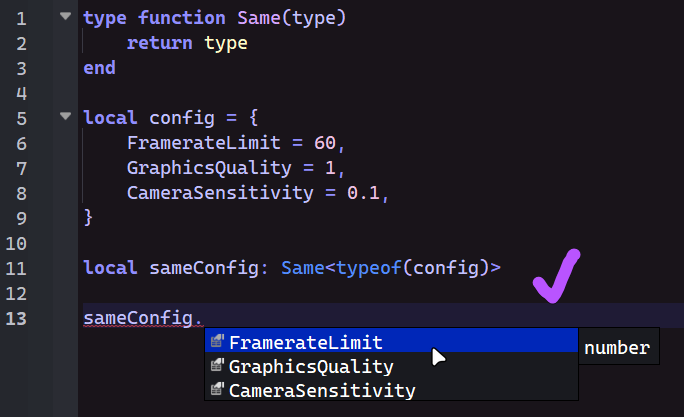Screen dimensions: 684x417
Task: Click the property icon beside FramerateLimit suggestion
Action: point(216,342)
